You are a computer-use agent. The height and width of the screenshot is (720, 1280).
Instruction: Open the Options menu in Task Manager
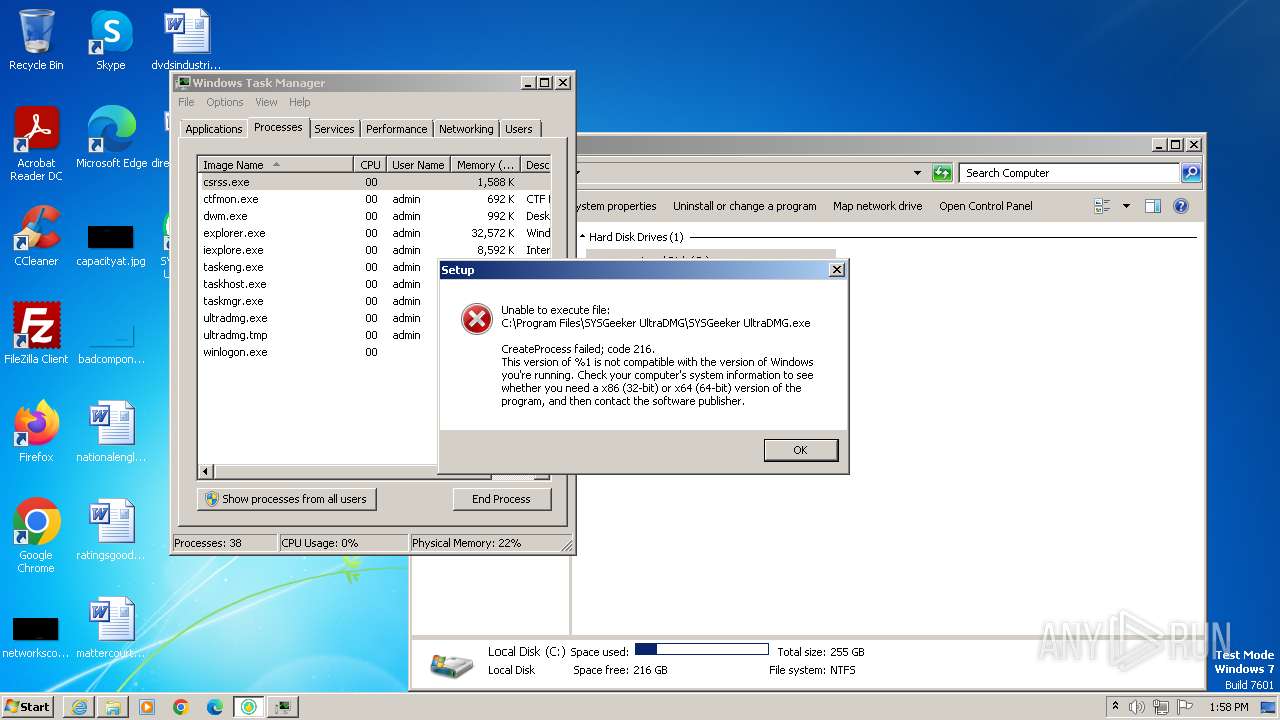tap(225, 102)
